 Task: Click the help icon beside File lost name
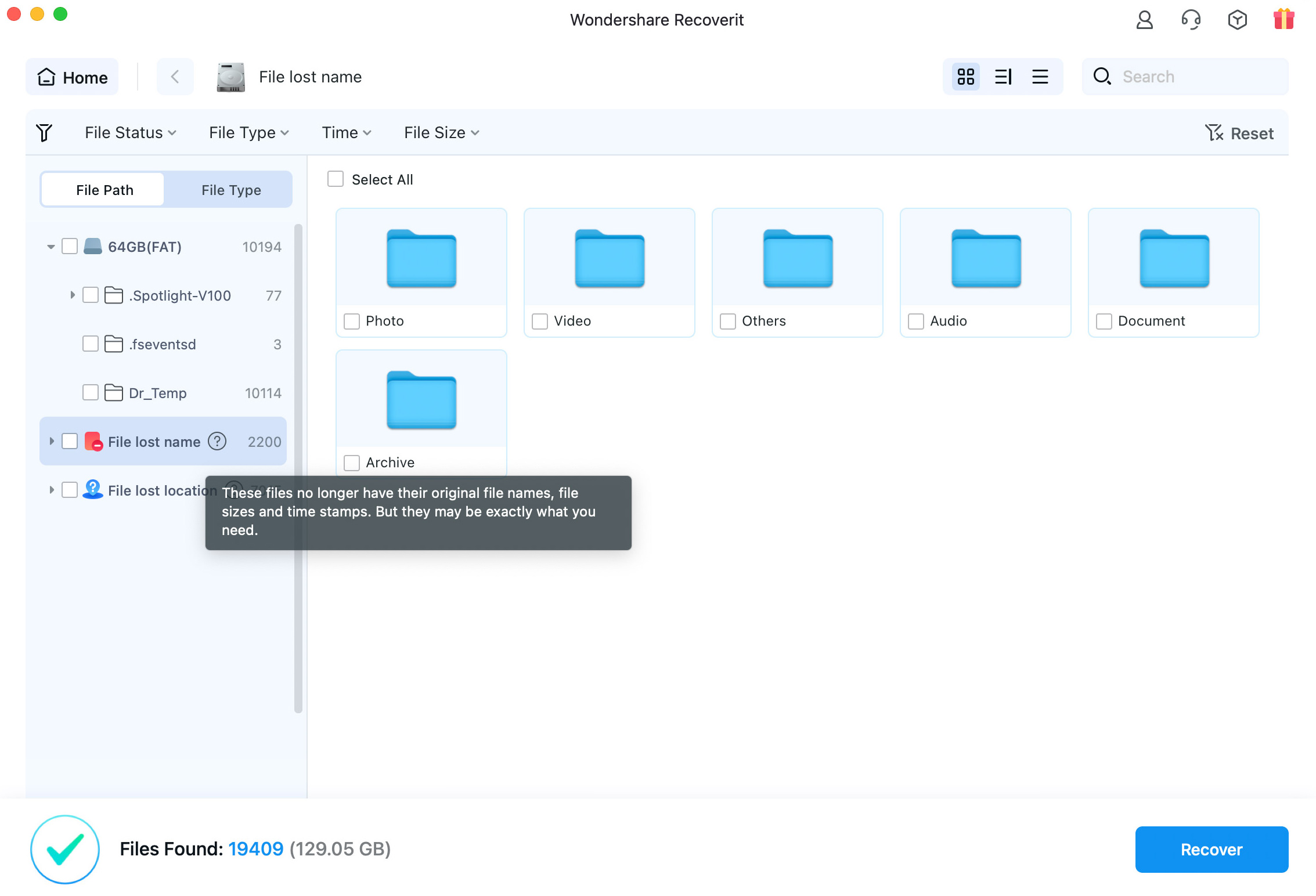[x=217, y=441]
